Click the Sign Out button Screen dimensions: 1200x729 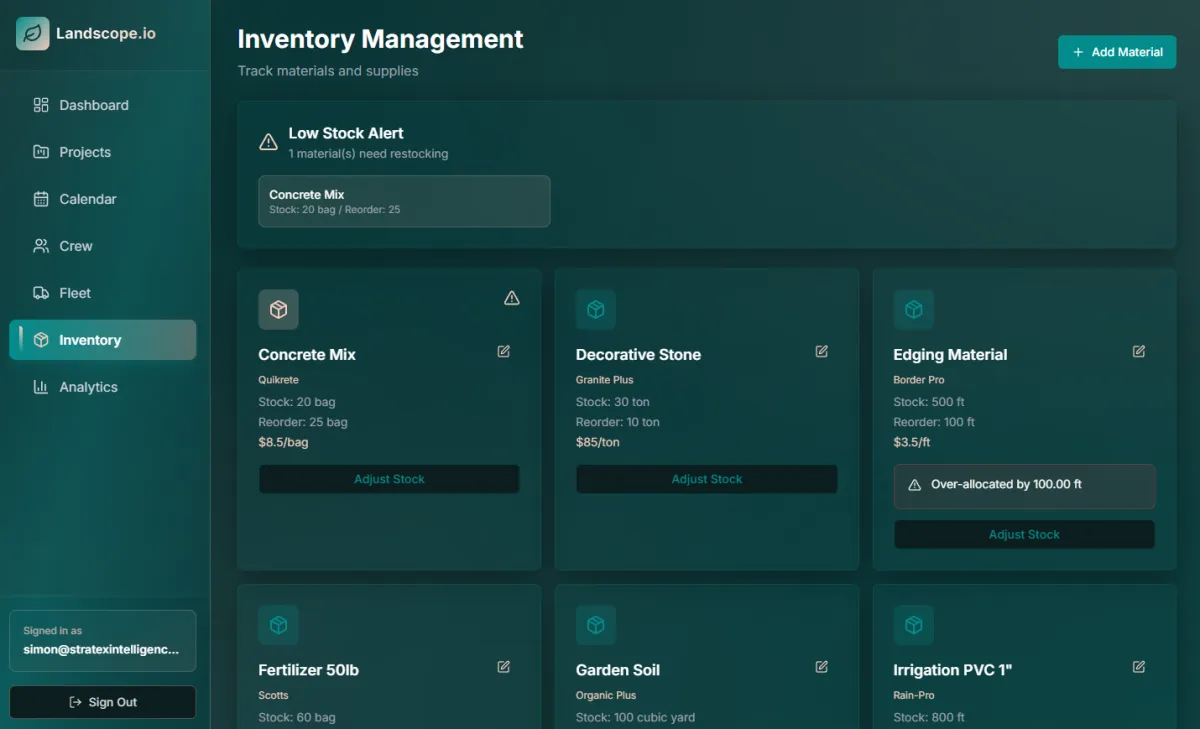tap(102, 702)
